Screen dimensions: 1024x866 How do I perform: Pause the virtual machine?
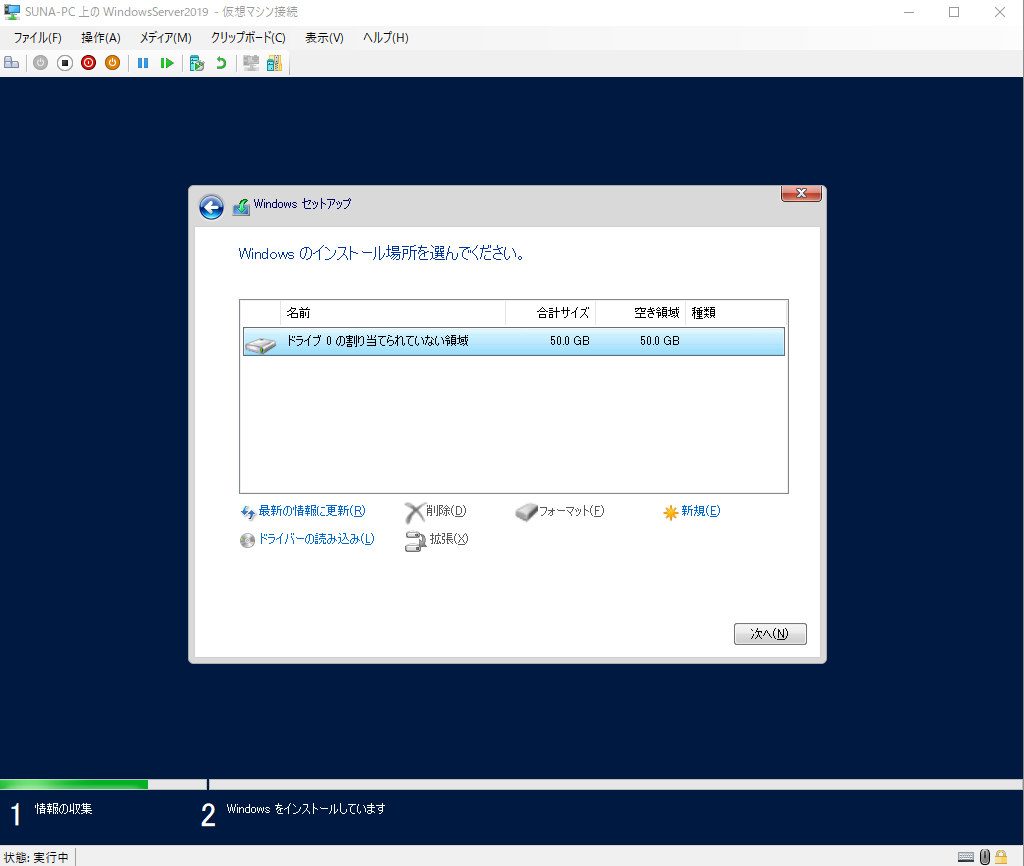(x=143, y=63)
